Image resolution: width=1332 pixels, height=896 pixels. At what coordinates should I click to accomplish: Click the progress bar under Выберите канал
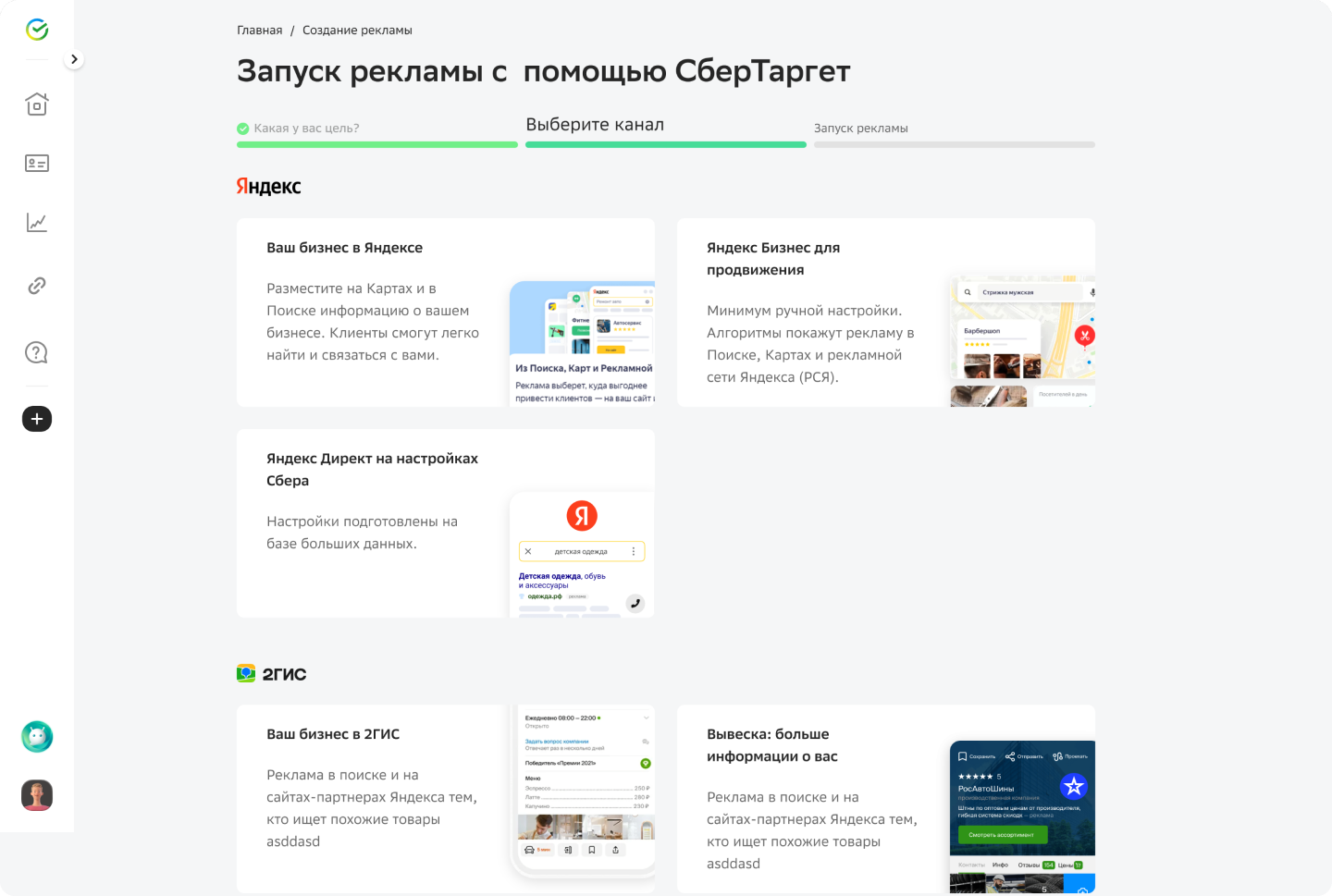tap(666, 145)
